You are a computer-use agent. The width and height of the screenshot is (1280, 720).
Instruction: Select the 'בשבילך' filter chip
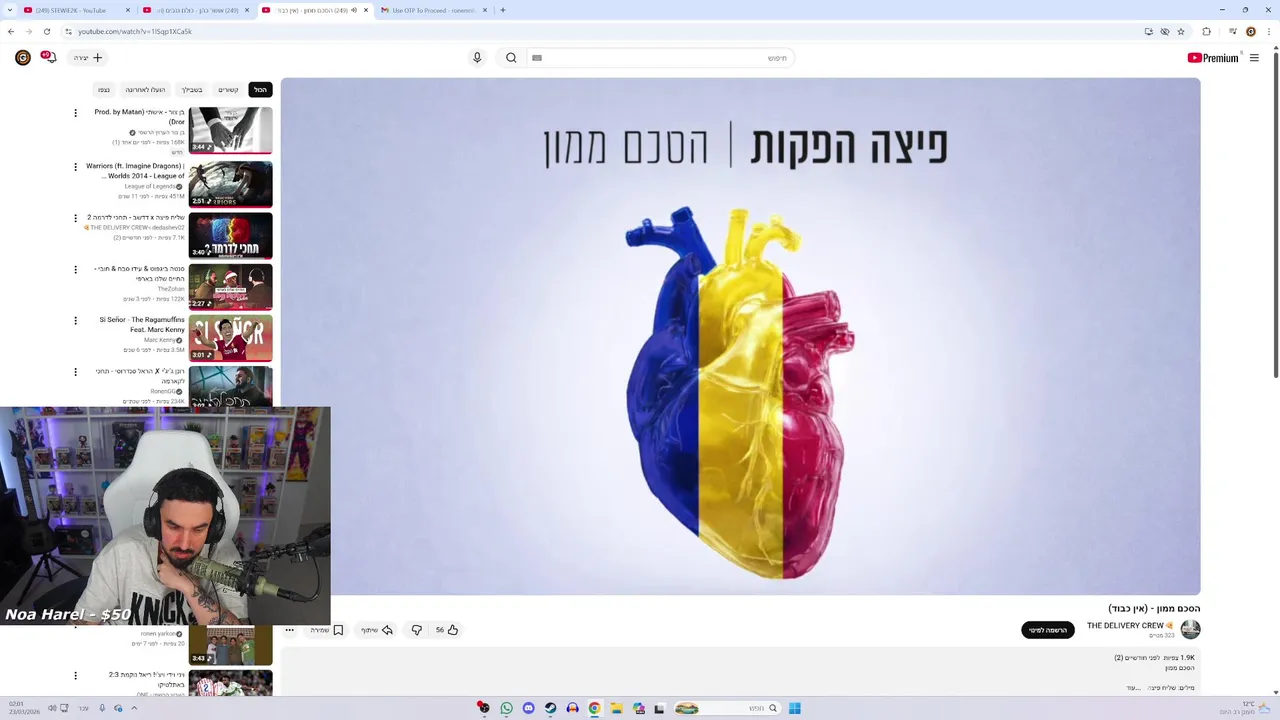tap(191, 90)
